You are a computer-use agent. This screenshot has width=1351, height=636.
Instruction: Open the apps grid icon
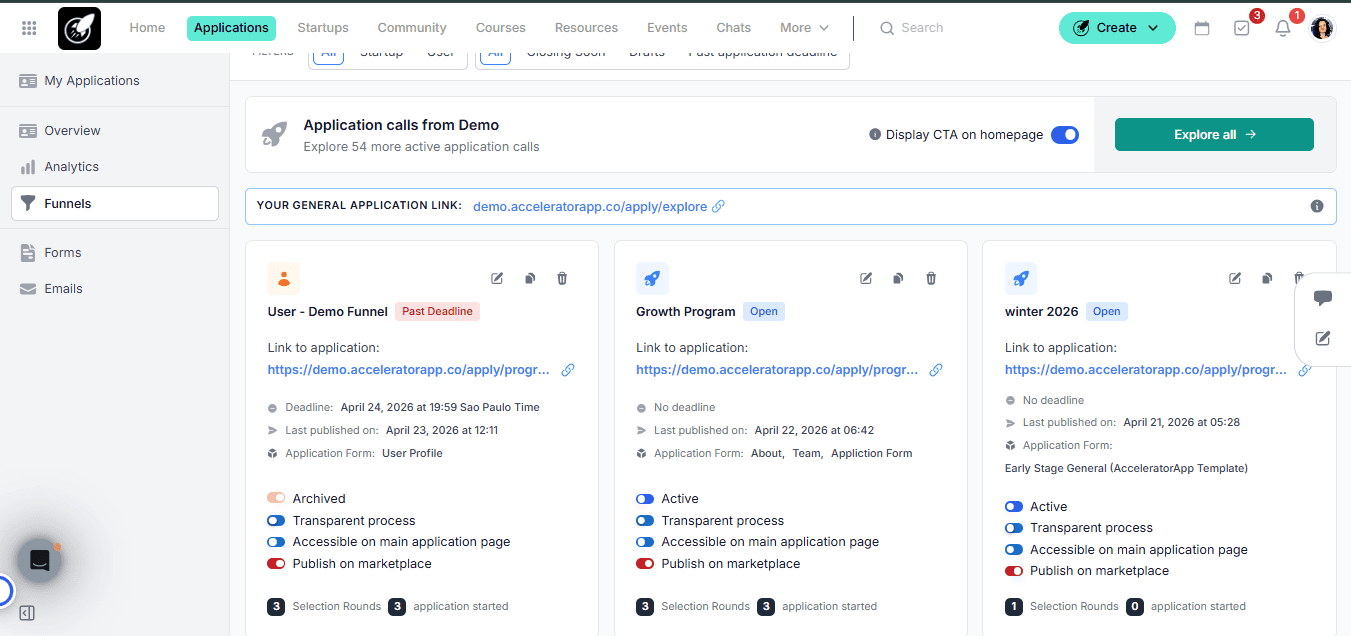pyautogui.click(x=29, y=28)
